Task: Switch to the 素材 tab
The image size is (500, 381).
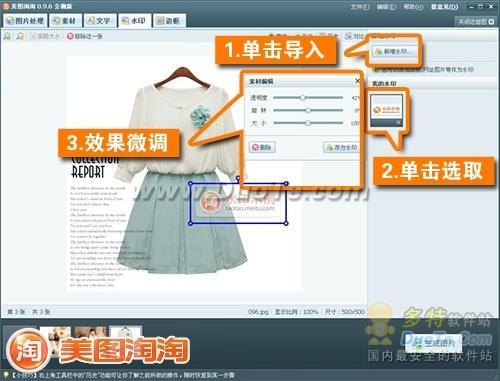Action: (x=65, y=21)
